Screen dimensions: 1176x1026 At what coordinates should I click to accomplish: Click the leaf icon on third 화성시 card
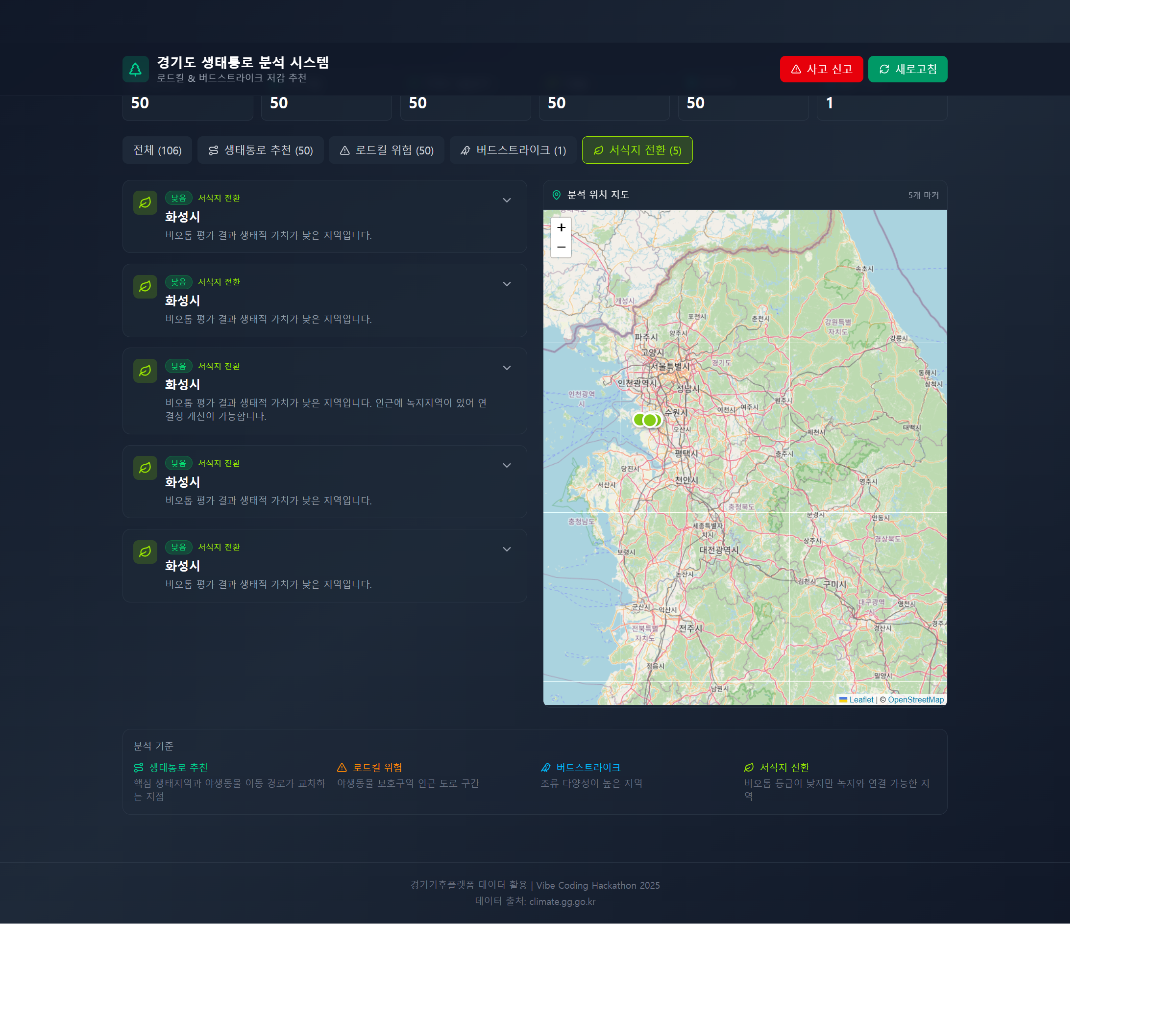(x=146, y=371)
